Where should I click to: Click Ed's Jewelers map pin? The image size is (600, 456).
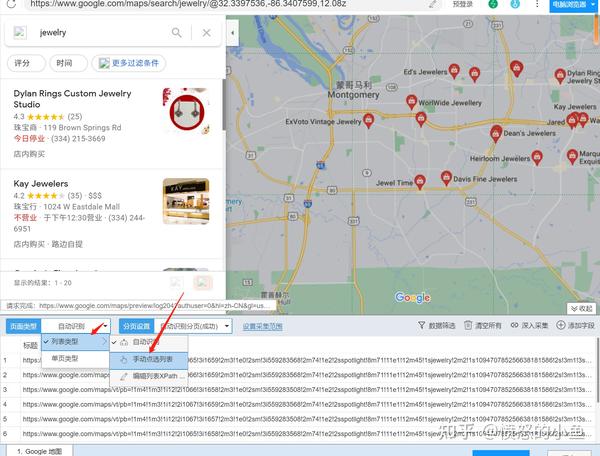coord(454,71)
